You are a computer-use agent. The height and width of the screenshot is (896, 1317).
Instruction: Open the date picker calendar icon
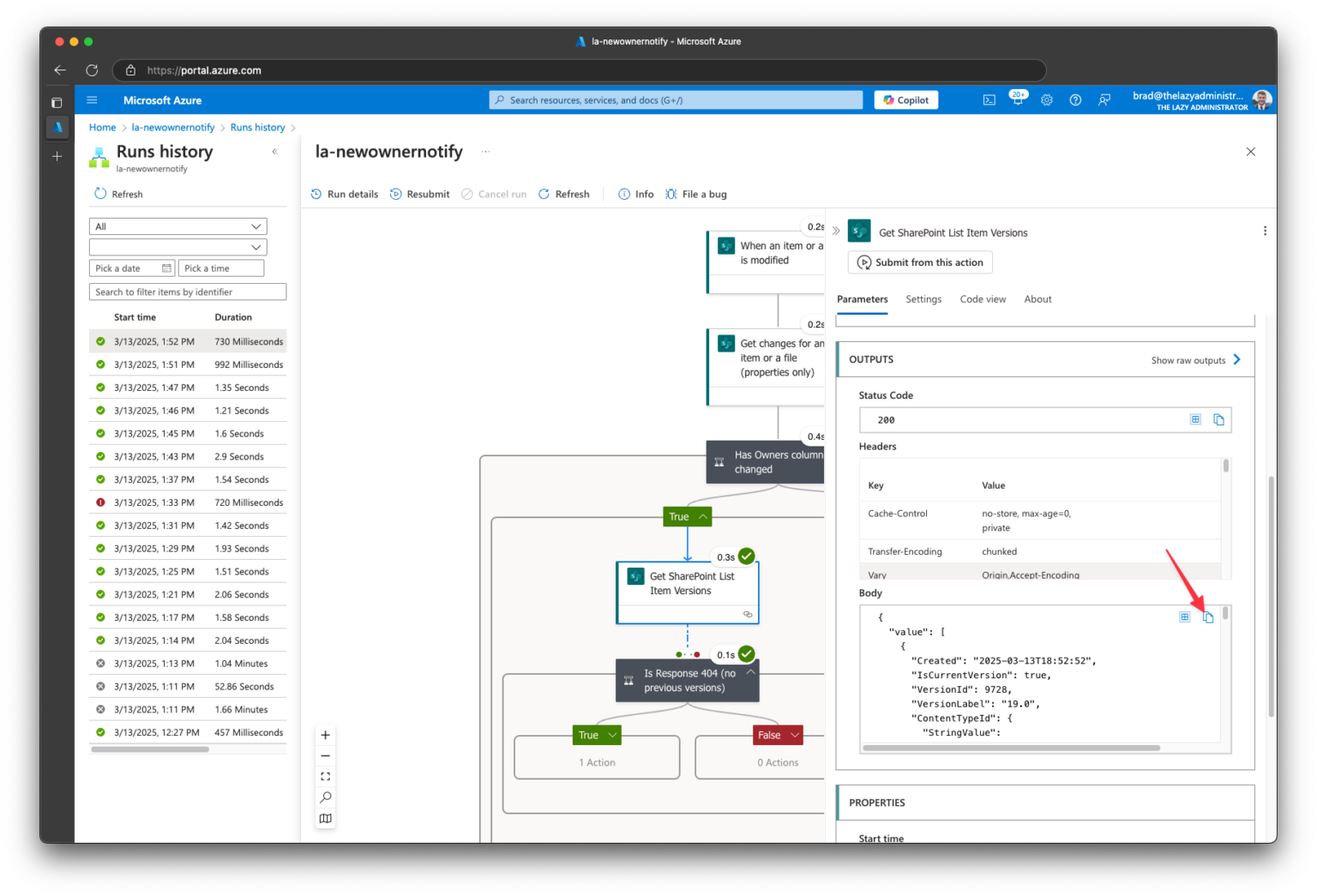pyautogui.click(x=166, y=268)
